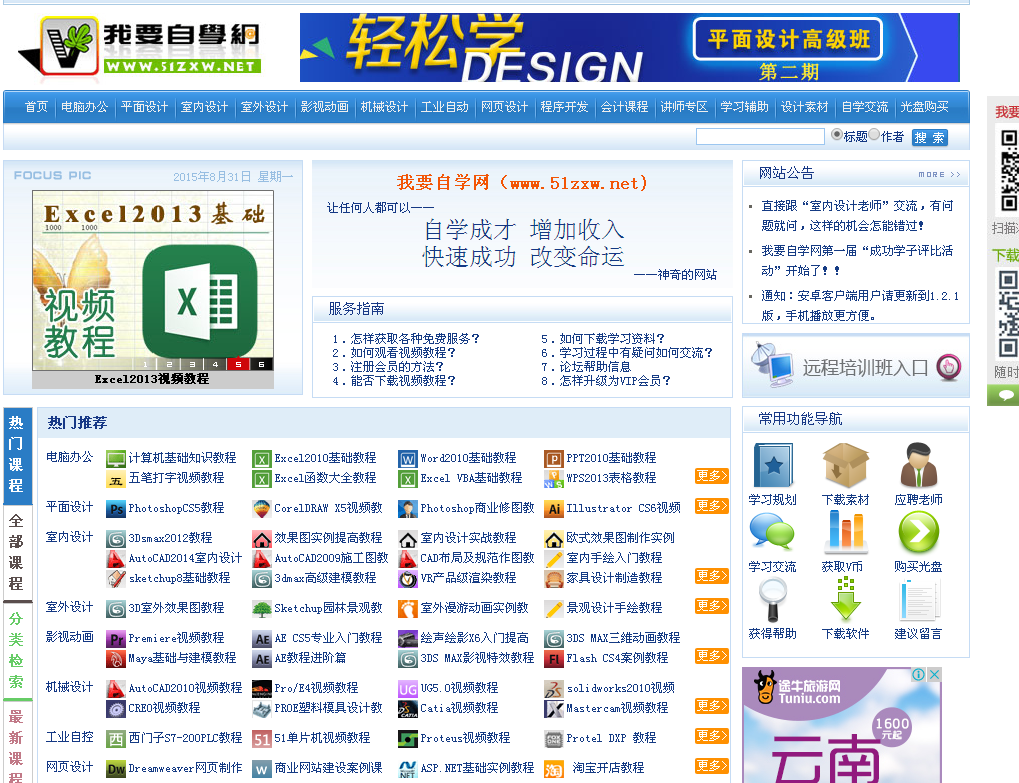The height and width of the screenshot is (783, 1019).
Task: Expand 更多 for 机械设计 courses
Action: (x=712, y=706)
